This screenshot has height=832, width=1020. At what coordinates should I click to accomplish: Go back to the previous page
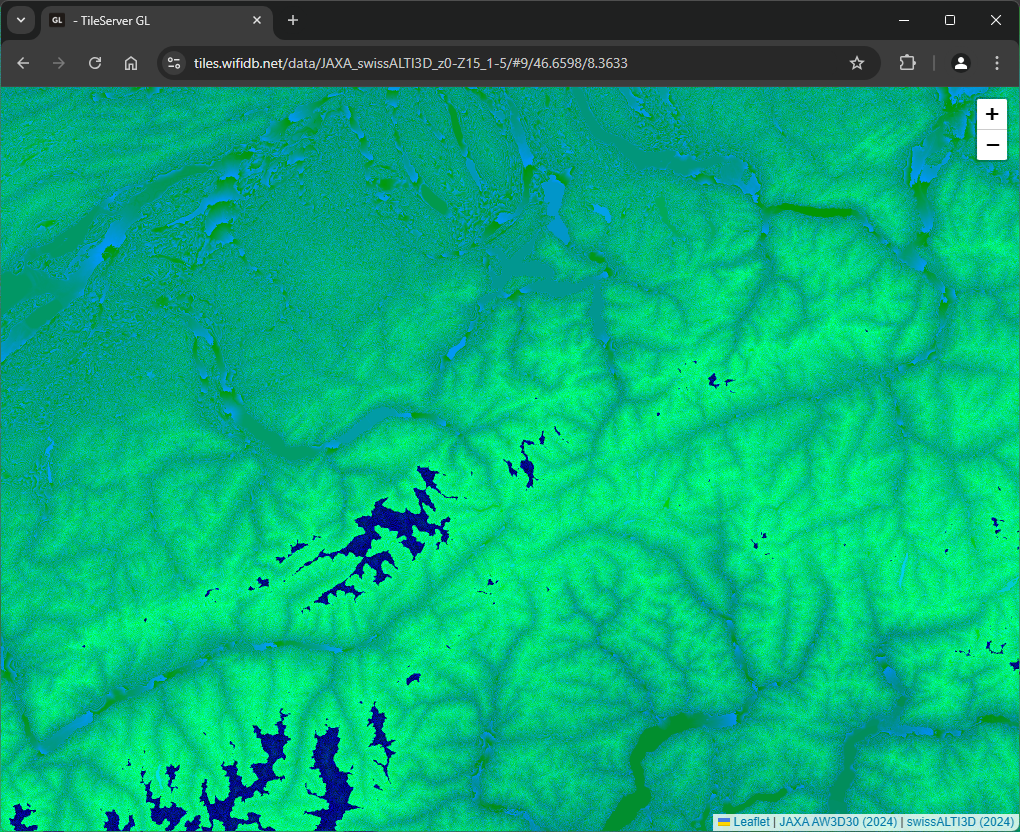coord(24,63)
